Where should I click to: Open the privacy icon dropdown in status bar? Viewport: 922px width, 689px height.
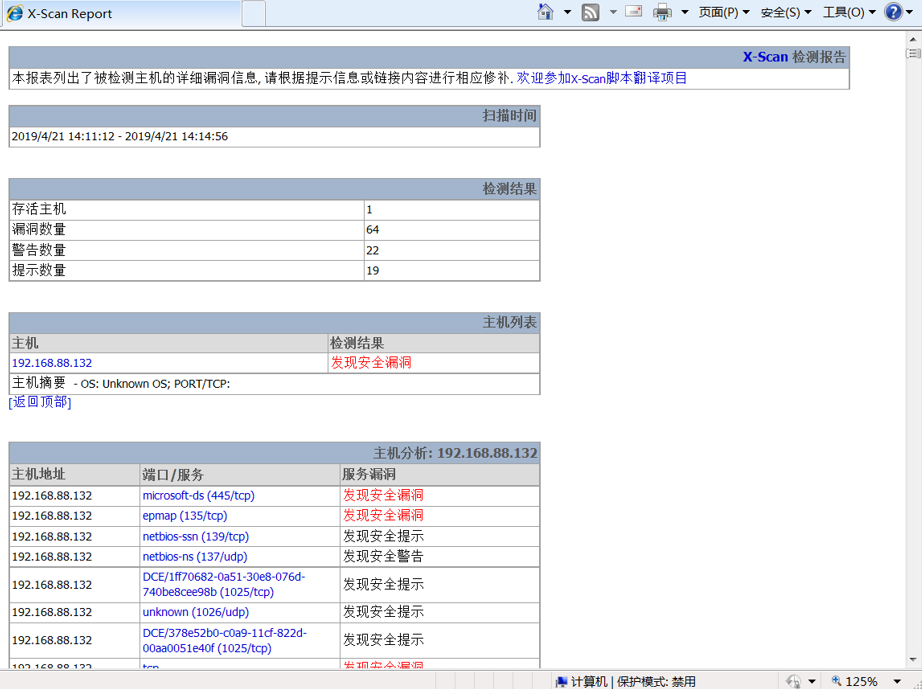pos(812,681)
